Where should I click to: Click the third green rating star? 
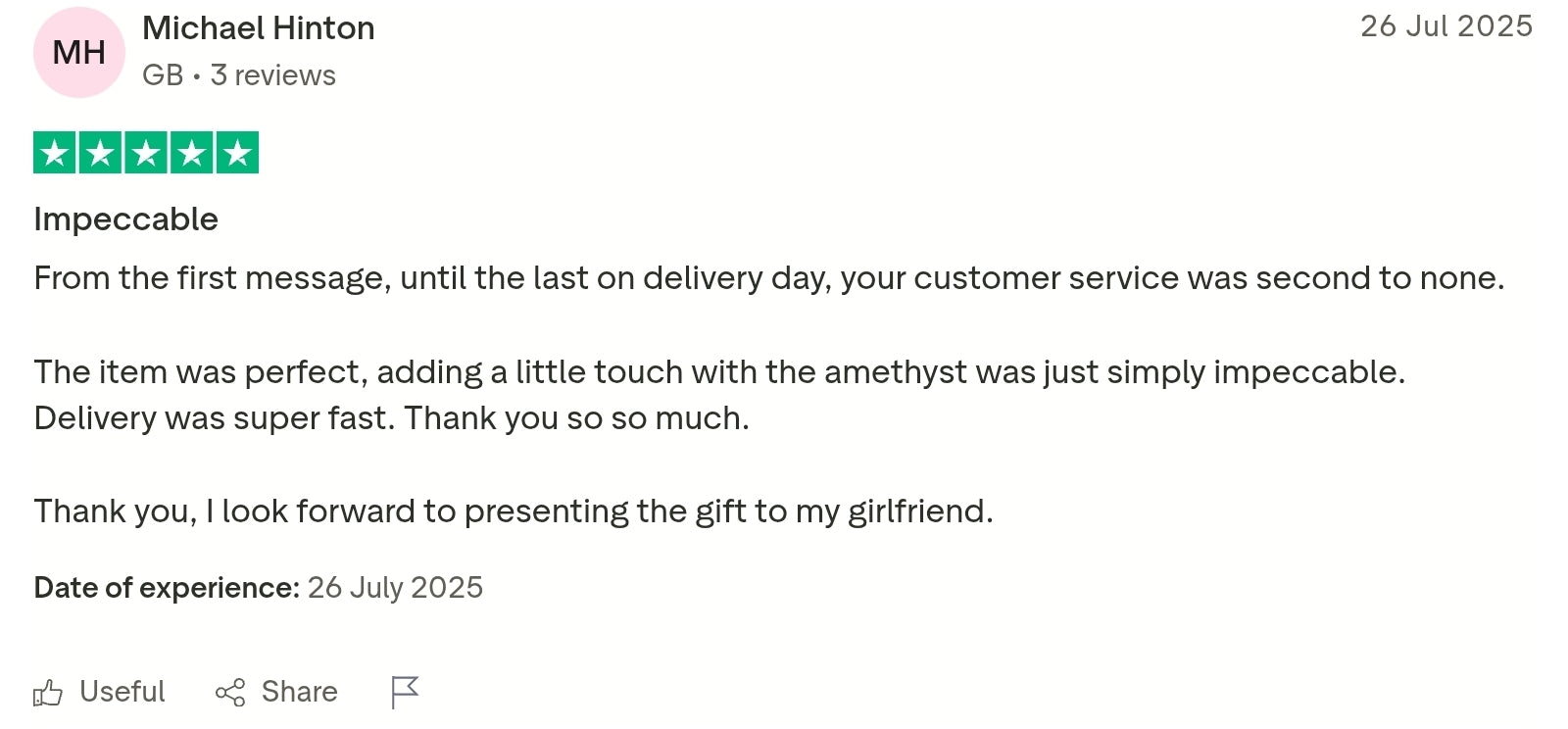point(146,153)
